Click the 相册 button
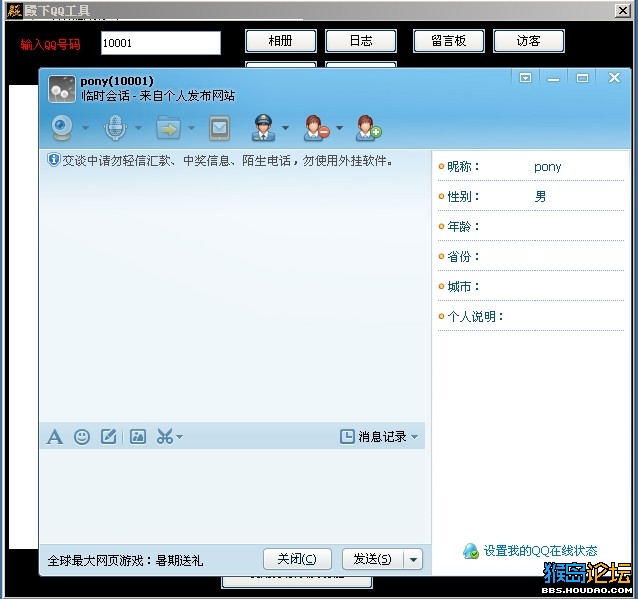This screenshot has width=638, height=599. click(281, 41)
